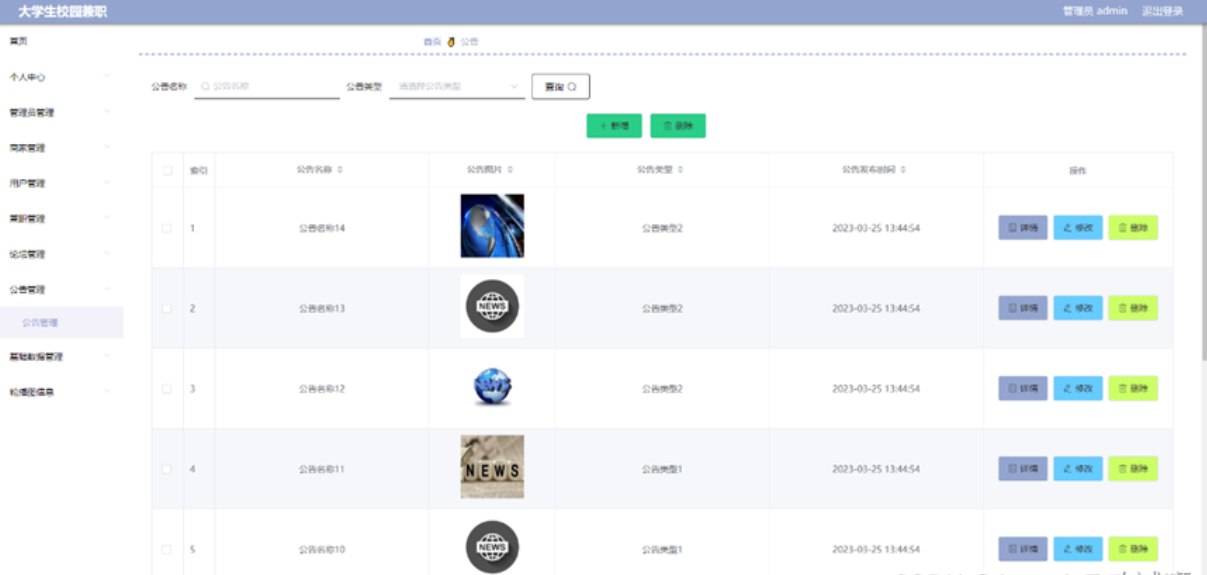Tick checkbox of row 公告名称11
1207x575 pixels.
pyautogui.click(x=167, y=469)
